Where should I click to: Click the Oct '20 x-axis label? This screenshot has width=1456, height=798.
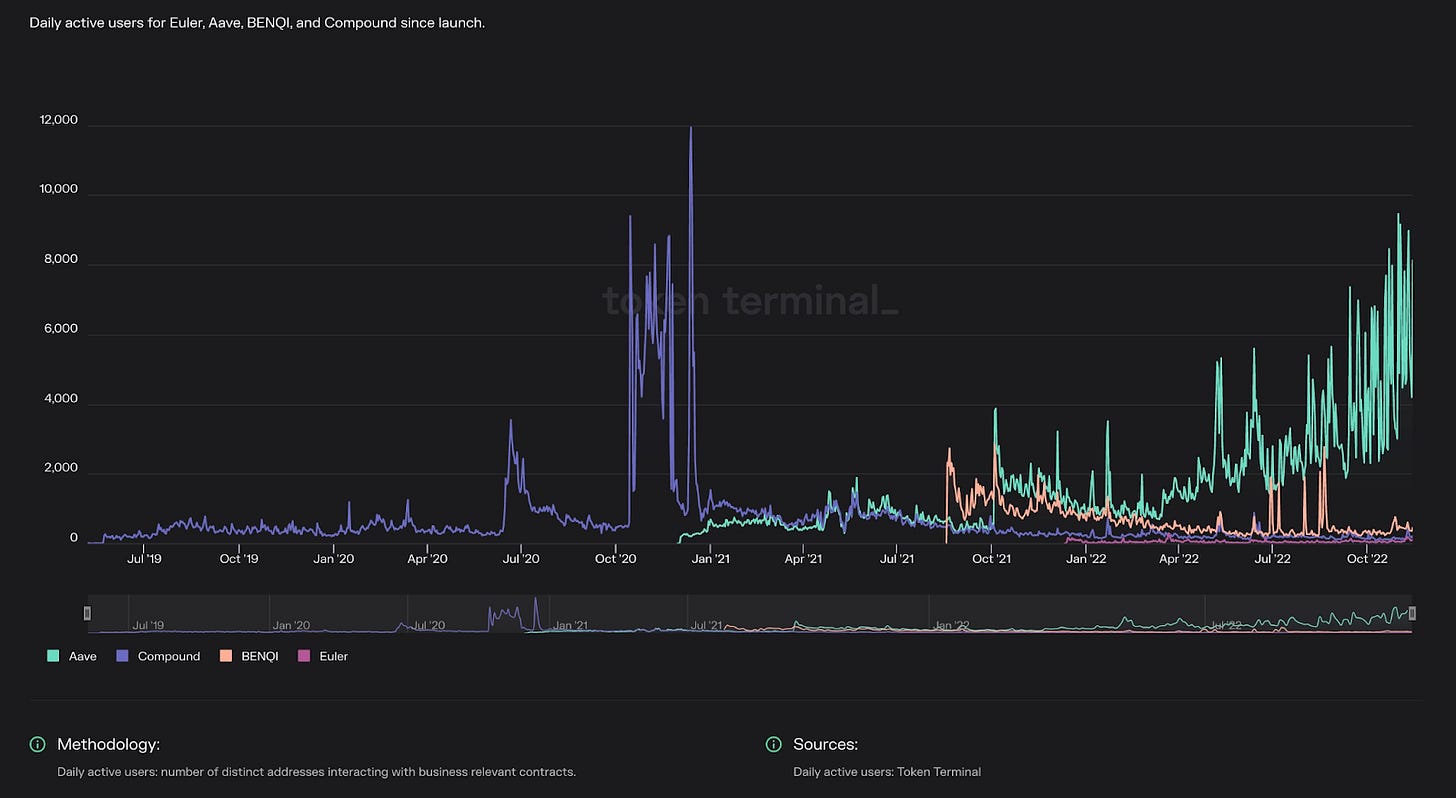[616, 559]
